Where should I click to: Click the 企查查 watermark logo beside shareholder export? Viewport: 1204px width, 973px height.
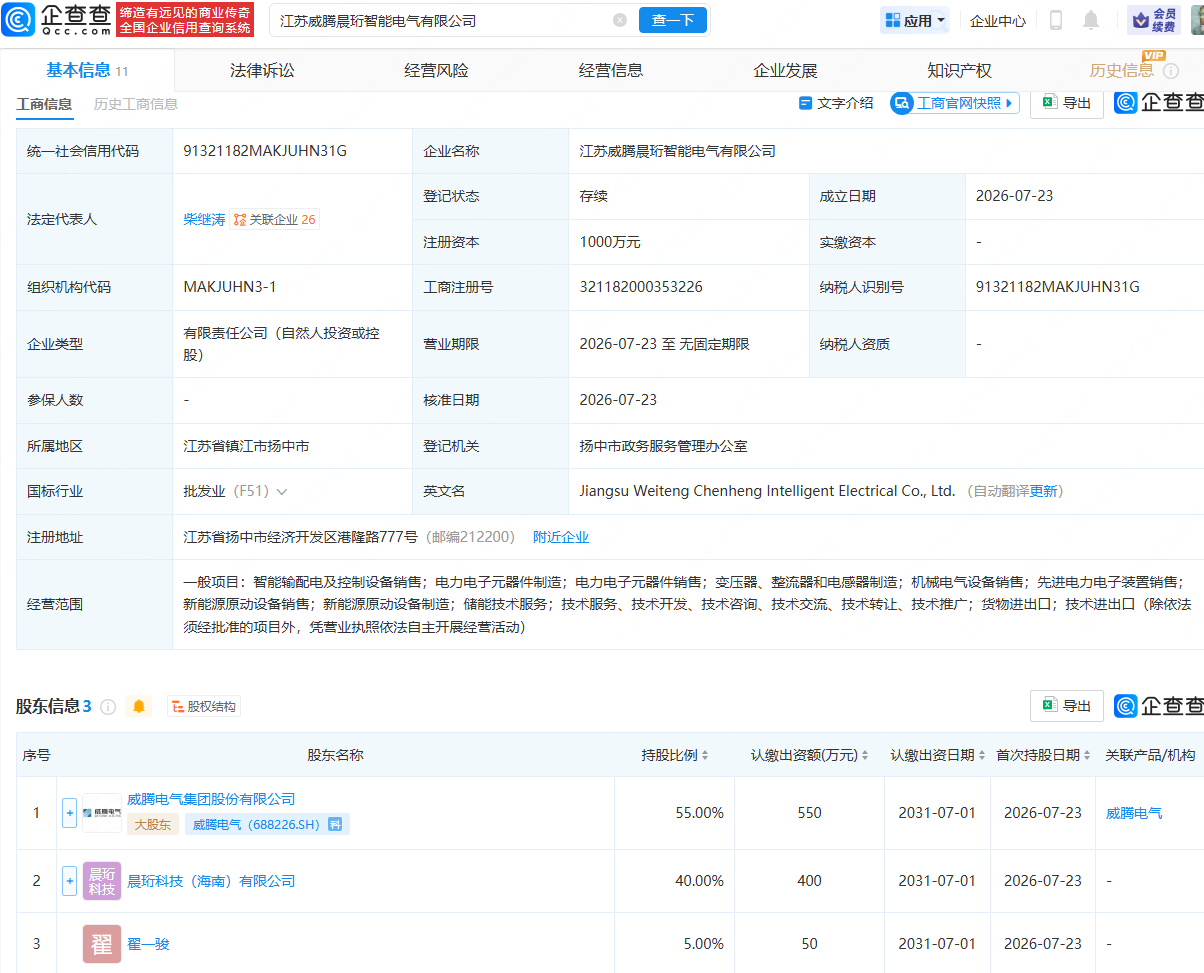point(1159,706)
